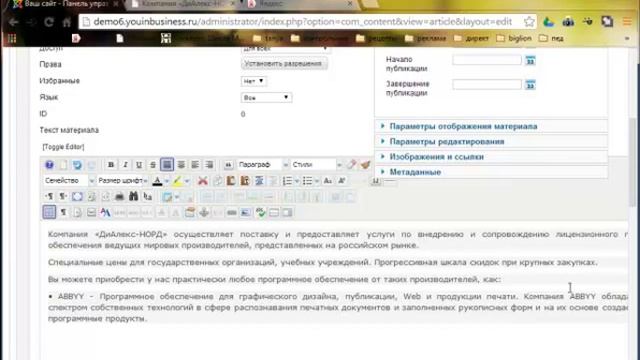Click the special character omega icon
640x360 pixels.
(x=376, y=181)
